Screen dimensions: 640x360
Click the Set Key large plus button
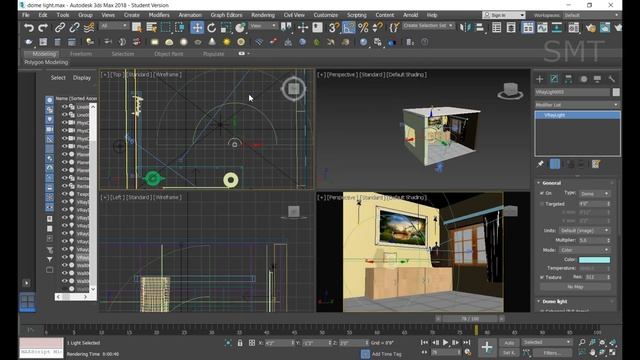(487, 347)
